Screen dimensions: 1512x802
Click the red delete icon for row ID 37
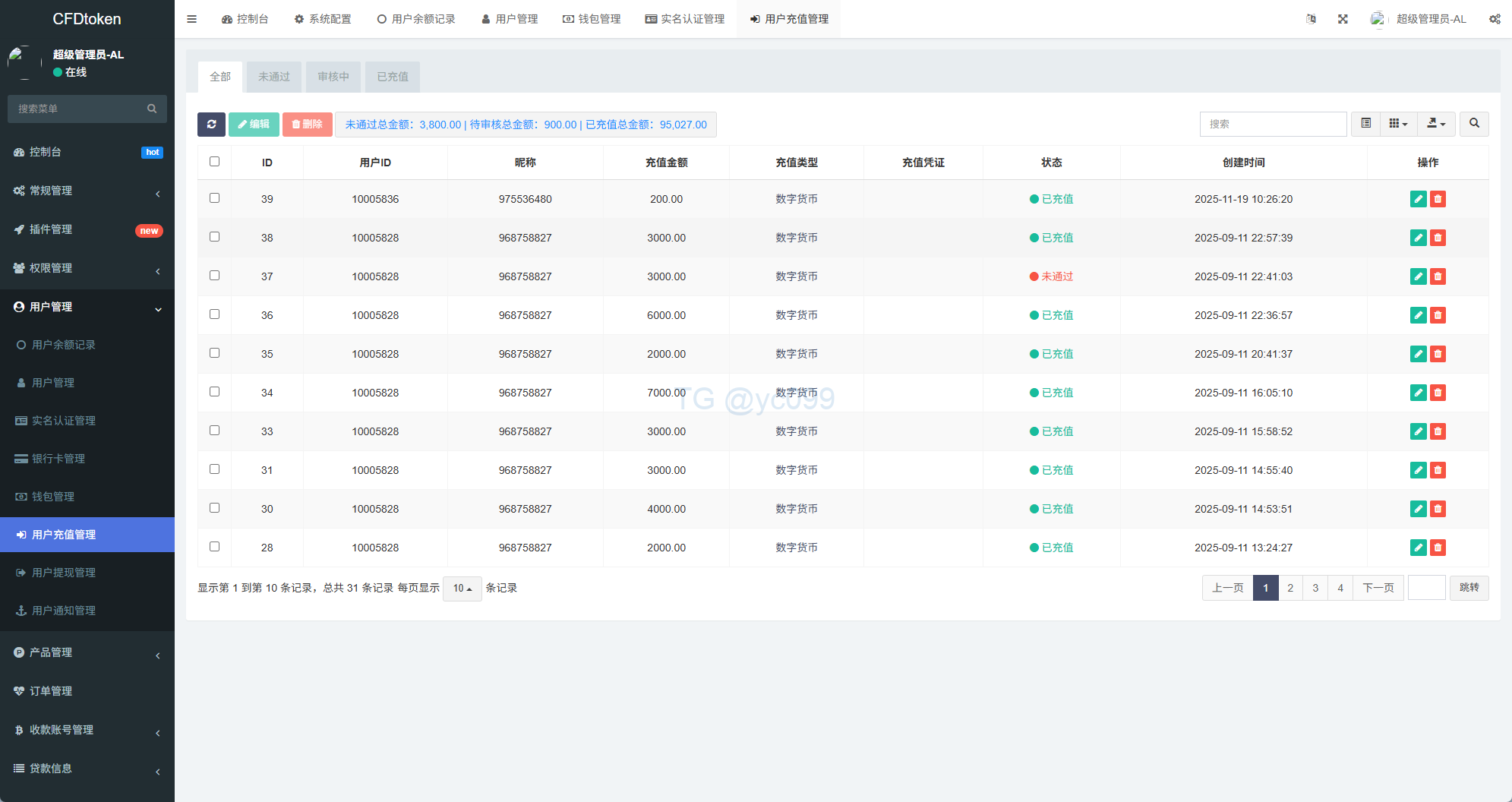point(1438,276)
